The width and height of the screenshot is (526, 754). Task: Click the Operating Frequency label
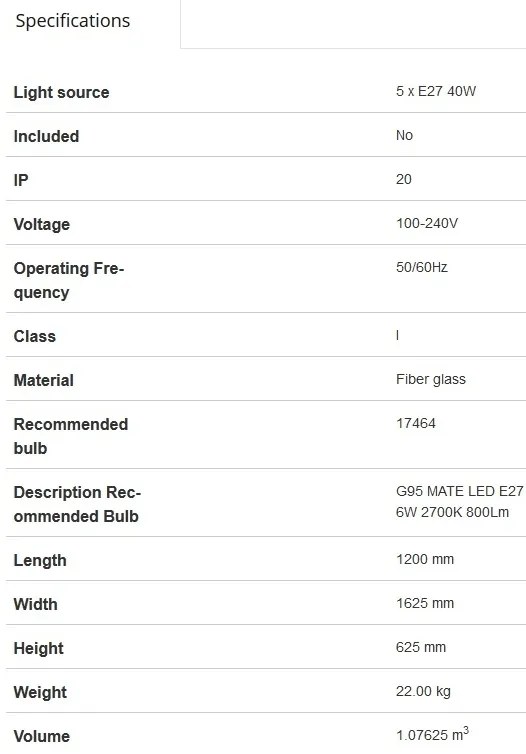(x=69, y=280)
